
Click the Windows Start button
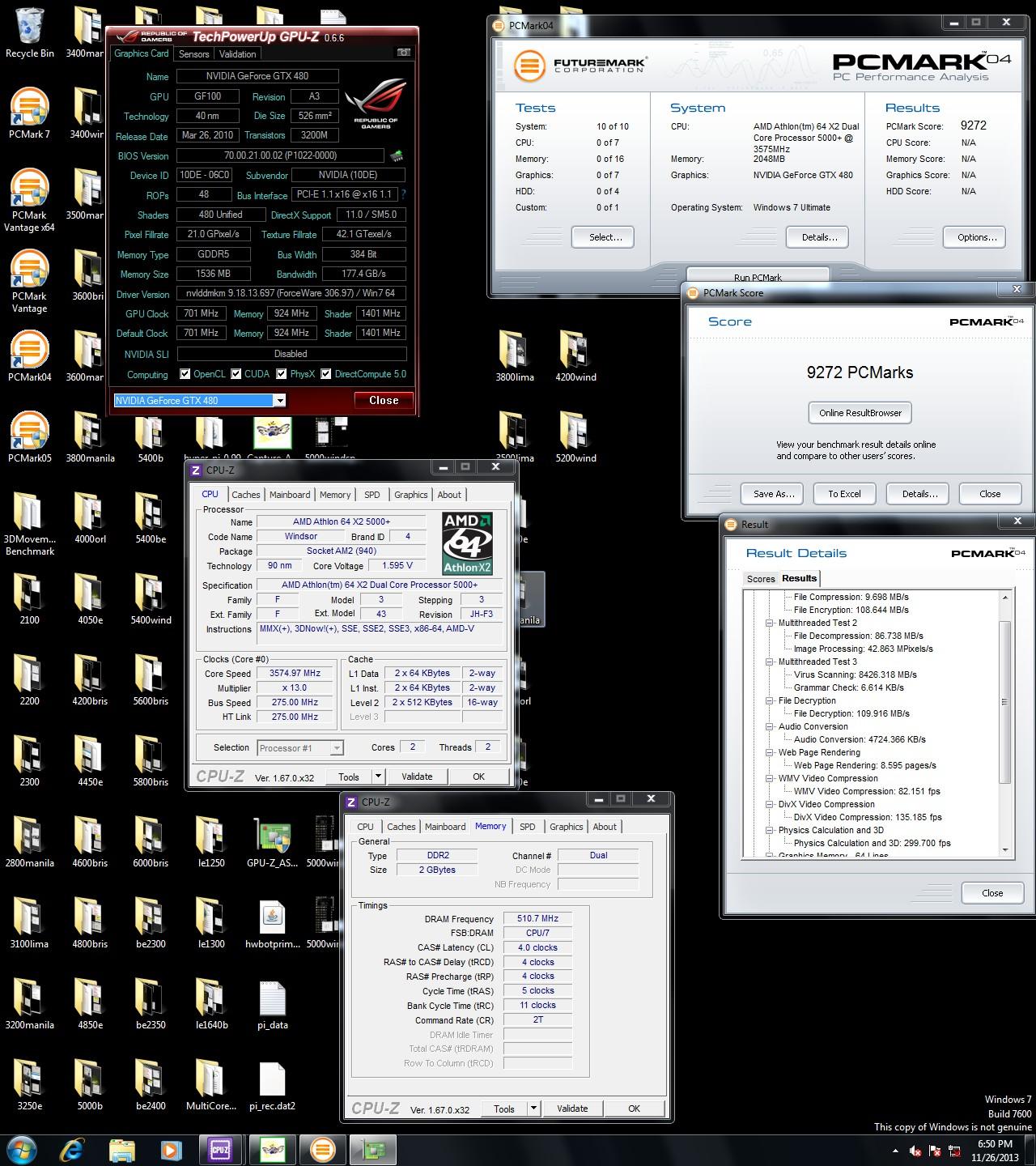click(22, 1150)
